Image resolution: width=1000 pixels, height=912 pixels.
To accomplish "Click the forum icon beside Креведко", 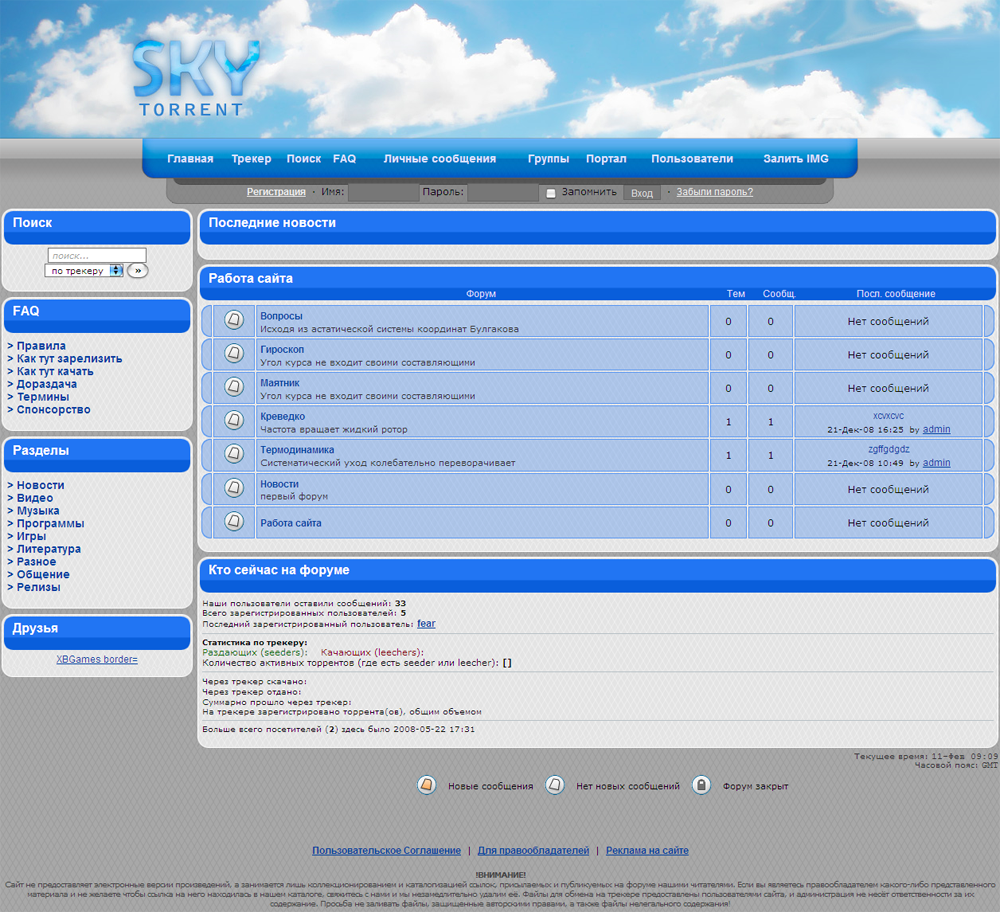I will coord(233,421).
